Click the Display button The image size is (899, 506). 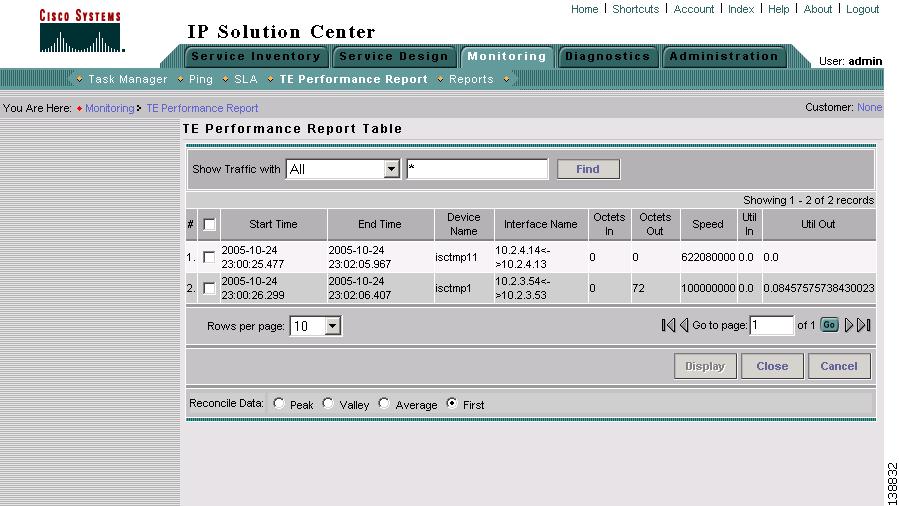click(705, 366)
